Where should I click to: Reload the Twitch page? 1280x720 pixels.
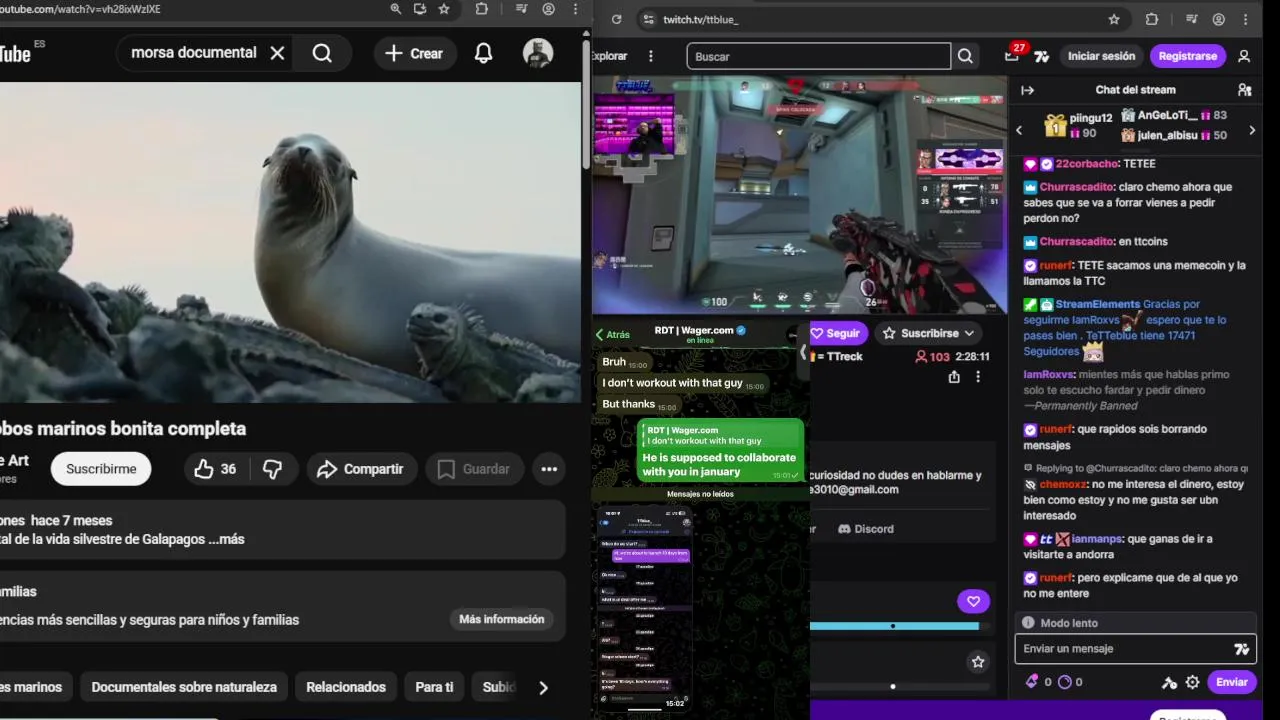(x=616, y=19)
